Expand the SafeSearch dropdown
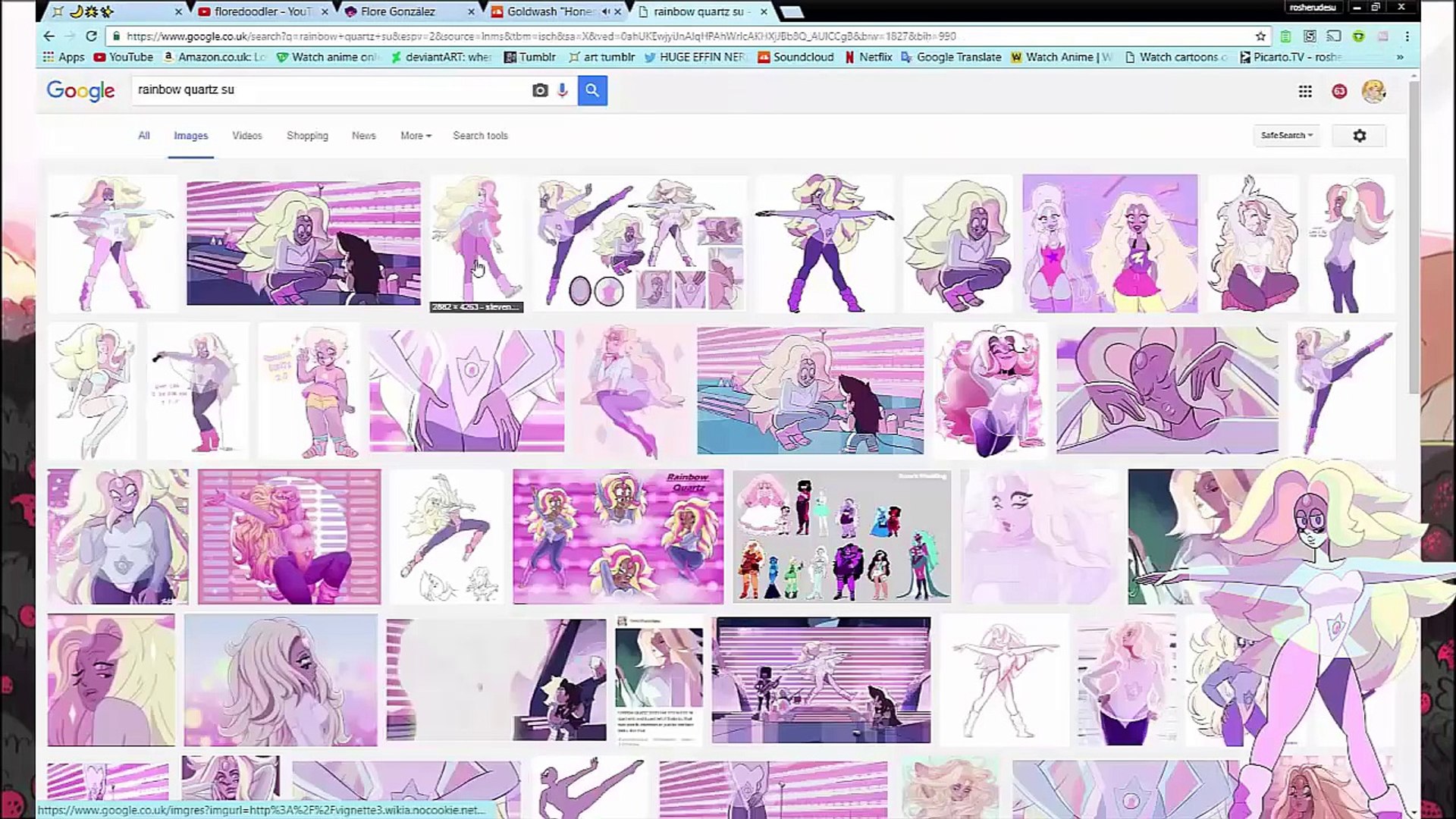 click(1286, 136)
